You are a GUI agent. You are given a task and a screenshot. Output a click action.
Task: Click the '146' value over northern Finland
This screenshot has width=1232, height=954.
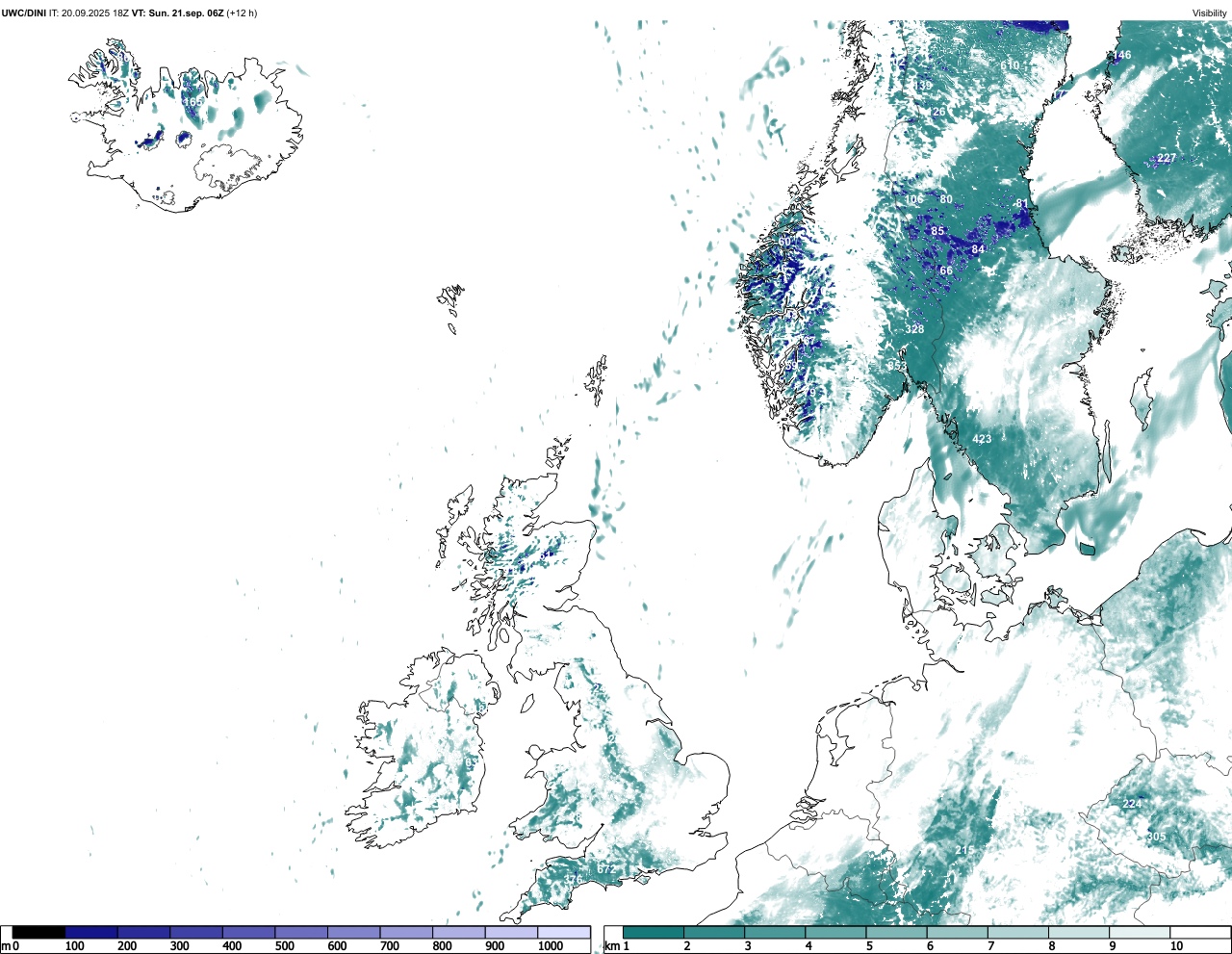tap(1122, 55)
